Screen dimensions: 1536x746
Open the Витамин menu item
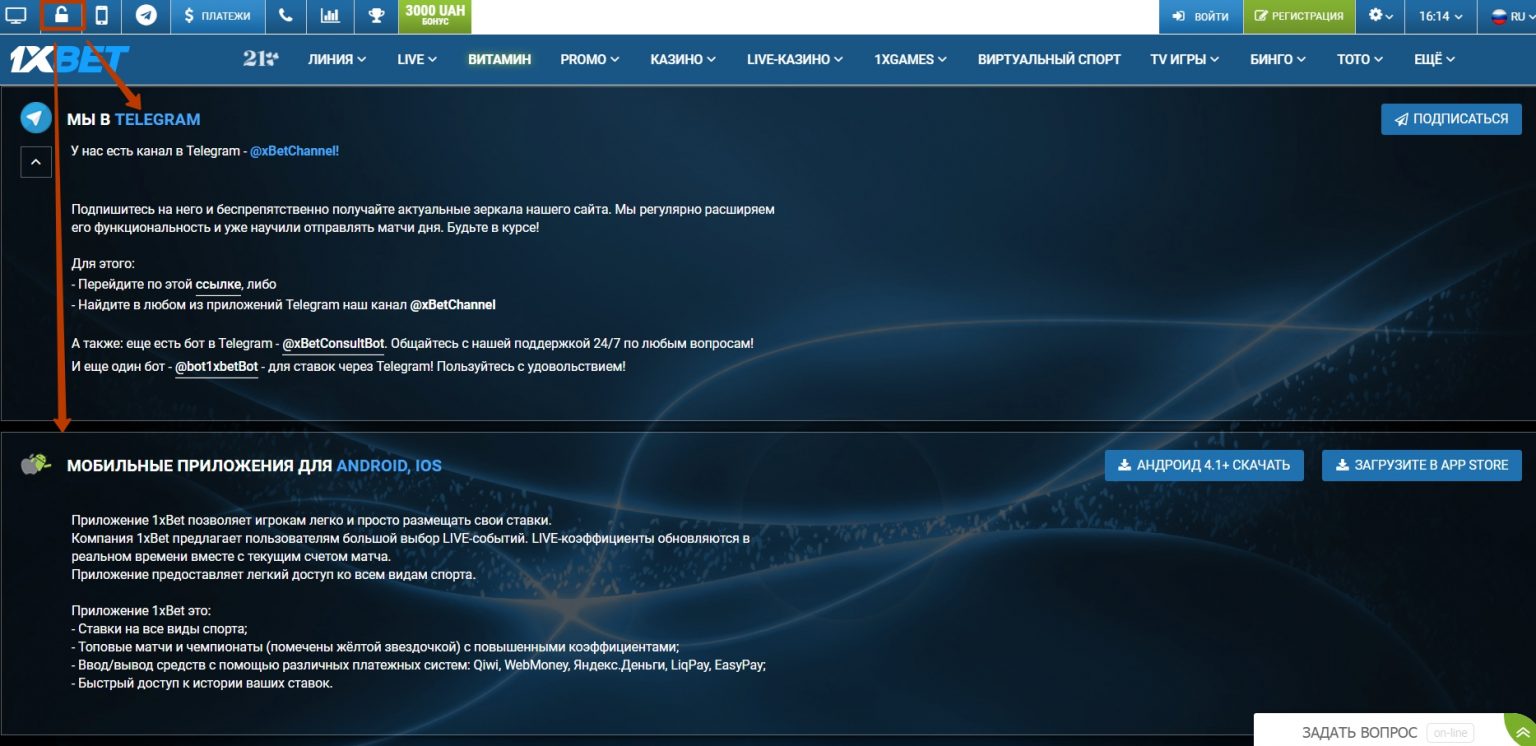[499, 59]
